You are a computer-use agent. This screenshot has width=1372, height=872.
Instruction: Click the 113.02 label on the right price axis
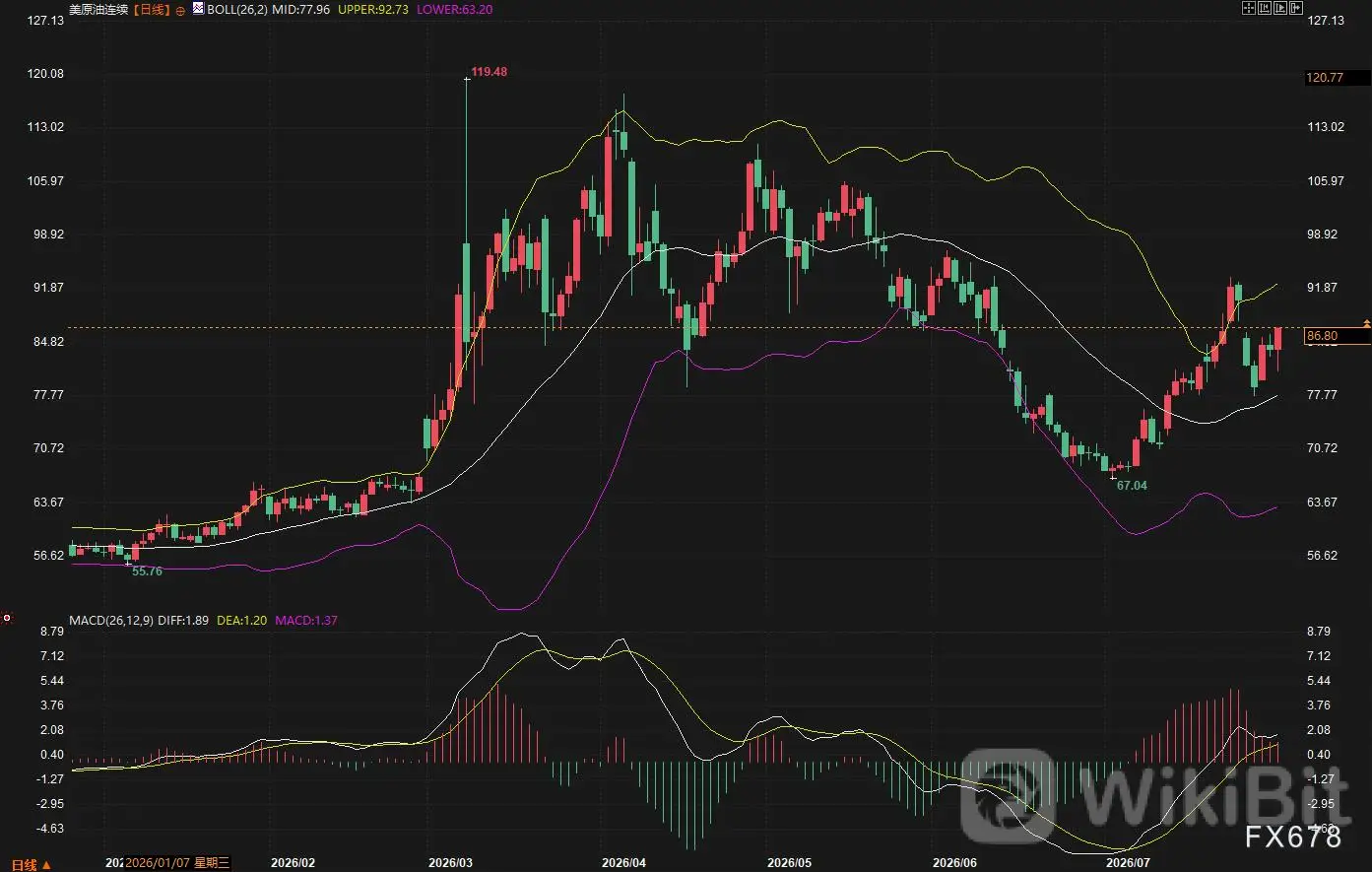pyautogui.click(x=1325, y=127)
